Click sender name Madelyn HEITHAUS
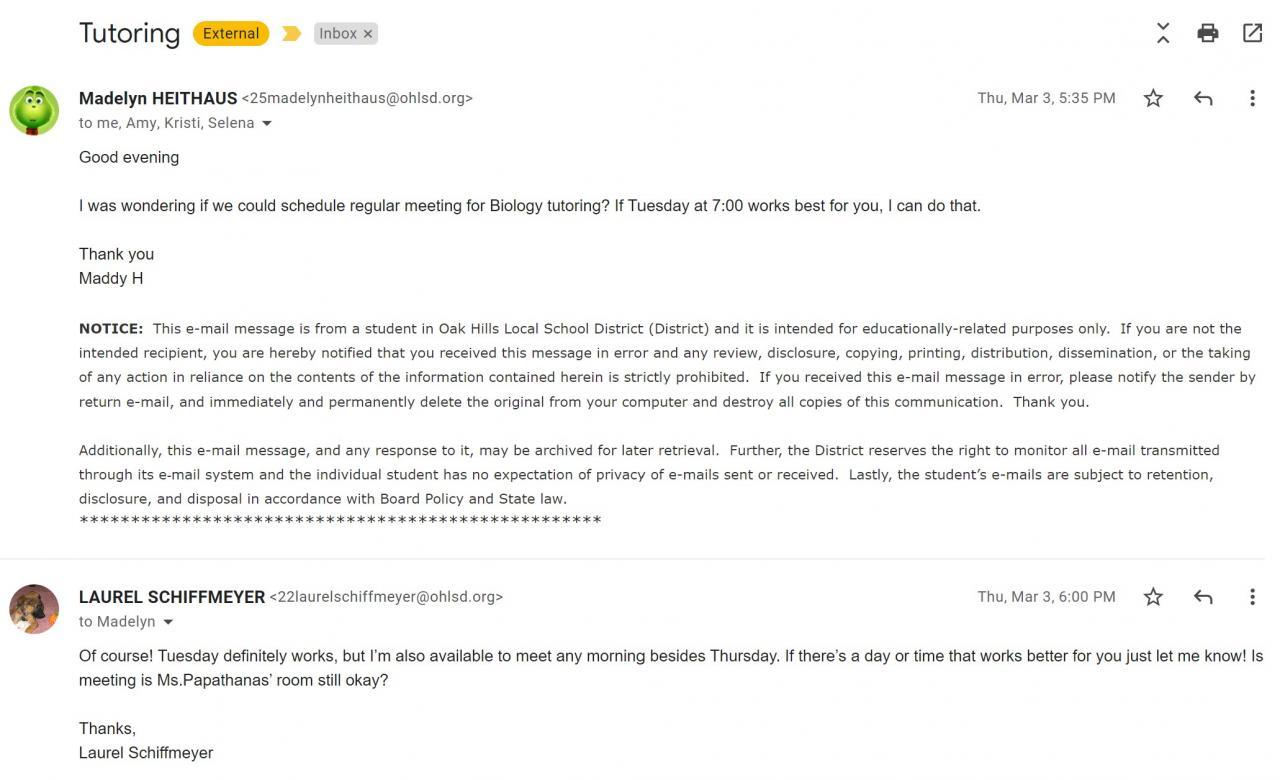 point(158,98)
